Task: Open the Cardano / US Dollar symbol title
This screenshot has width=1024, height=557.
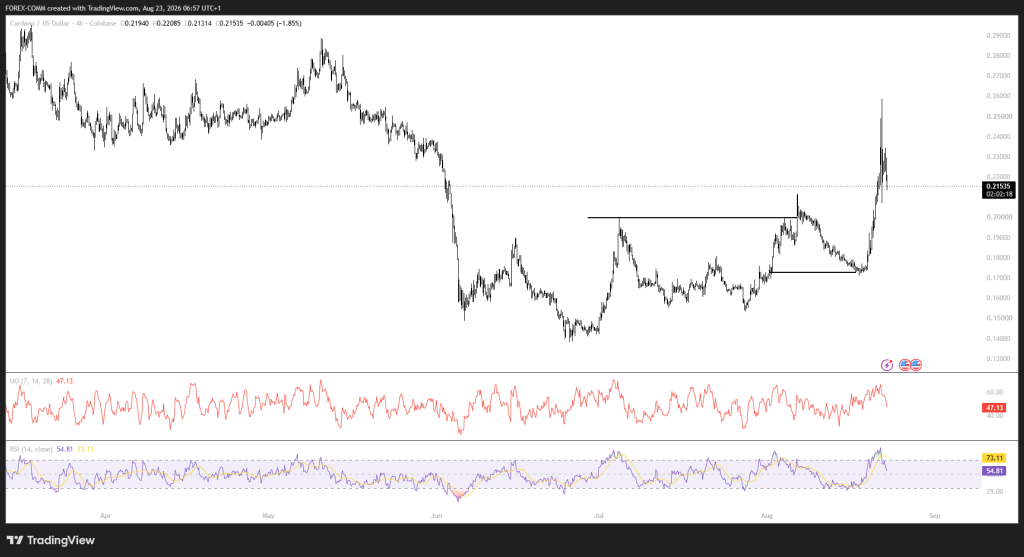Action: pos(39,24)
